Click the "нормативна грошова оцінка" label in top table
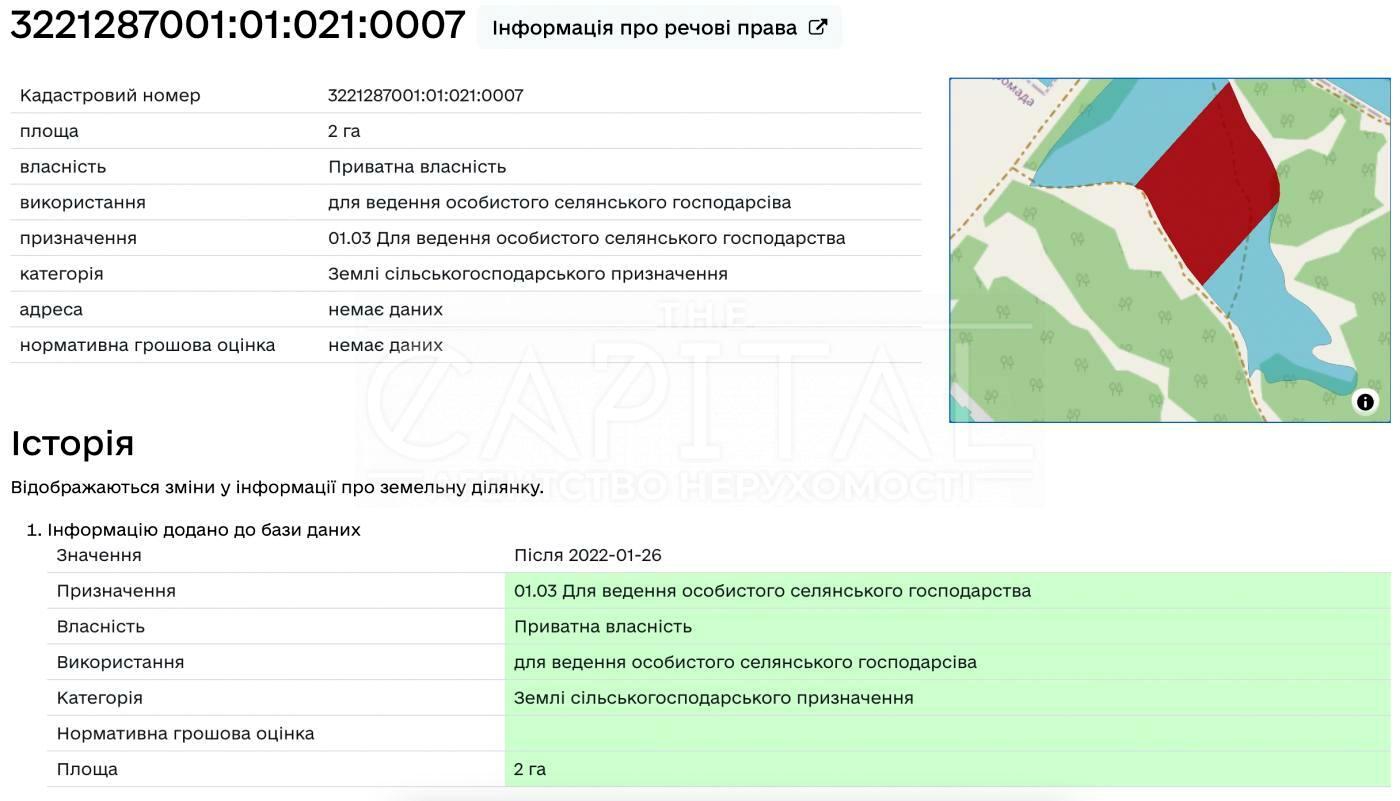Screen dimensions: 1400x801 [147, 345]
